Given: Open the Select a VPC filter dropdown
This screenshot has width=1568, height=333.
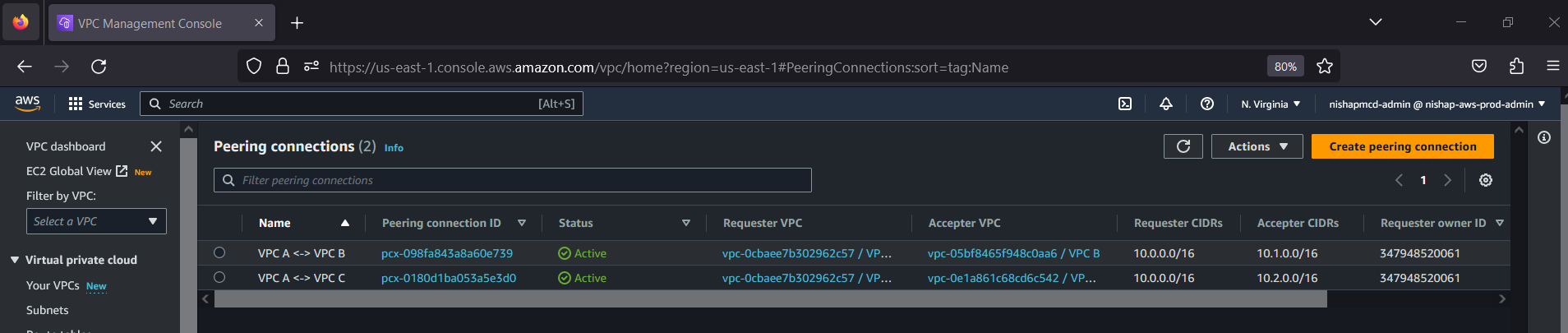Looking at the screenshot, I should (96, 221).
